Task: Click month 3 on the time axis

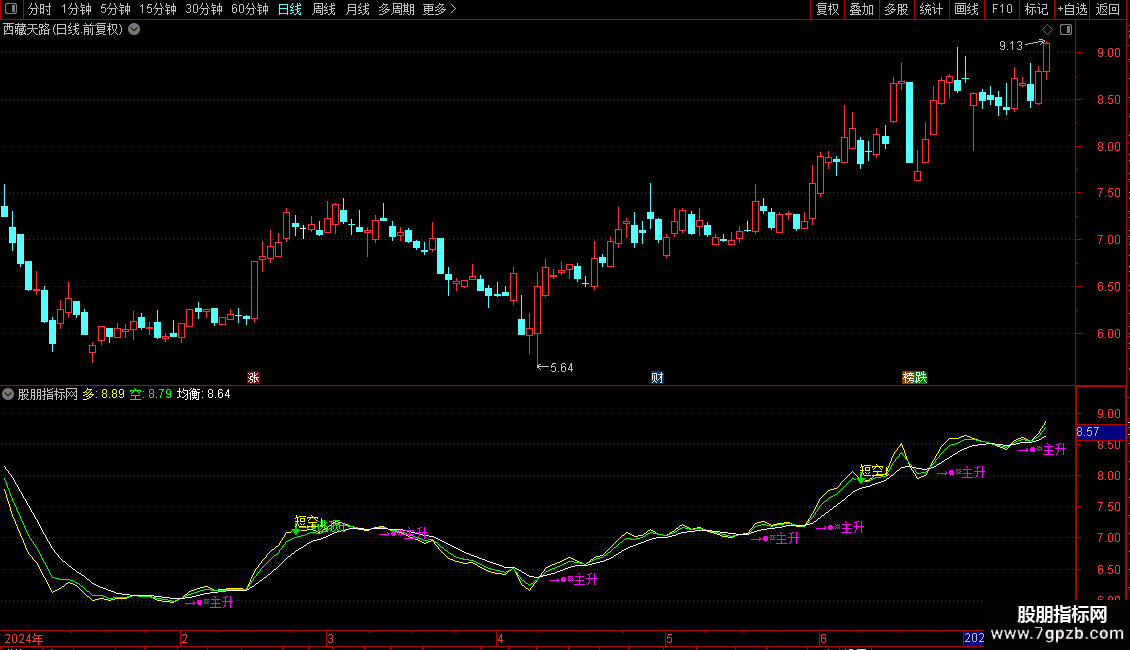Action: point(330,638)
